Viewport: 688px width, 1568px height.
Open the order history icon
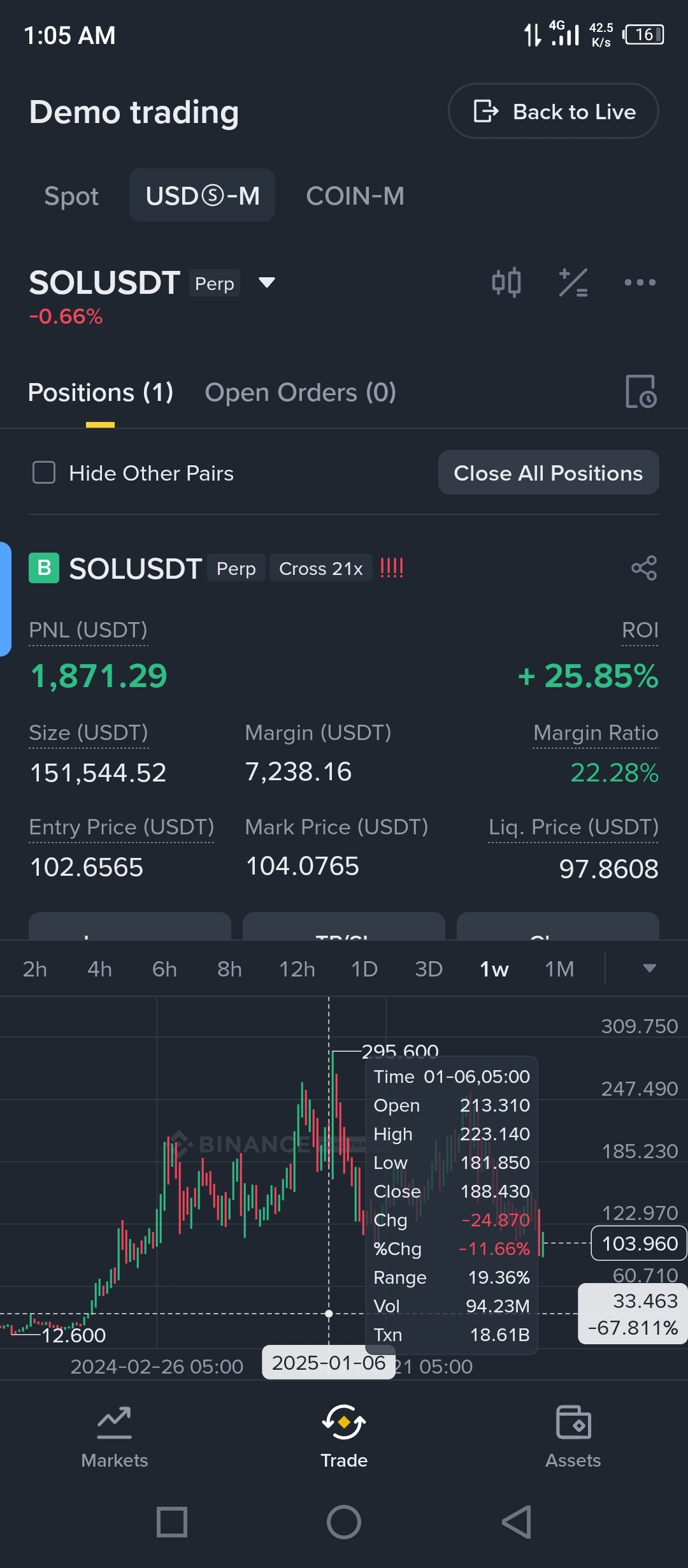[x=640, y=391]
